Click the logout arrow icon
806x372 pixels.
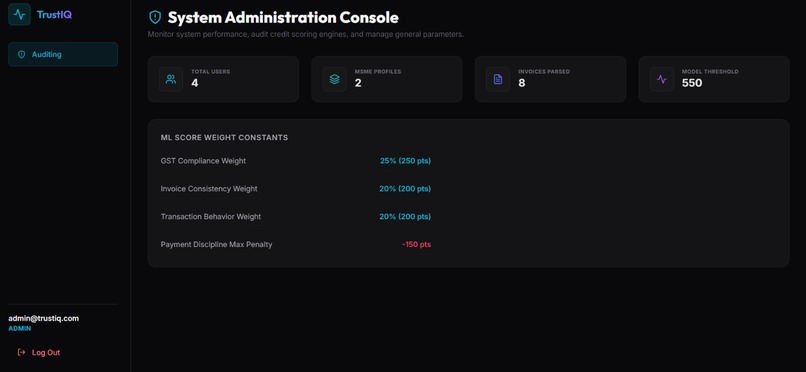(x=22, y=352)
